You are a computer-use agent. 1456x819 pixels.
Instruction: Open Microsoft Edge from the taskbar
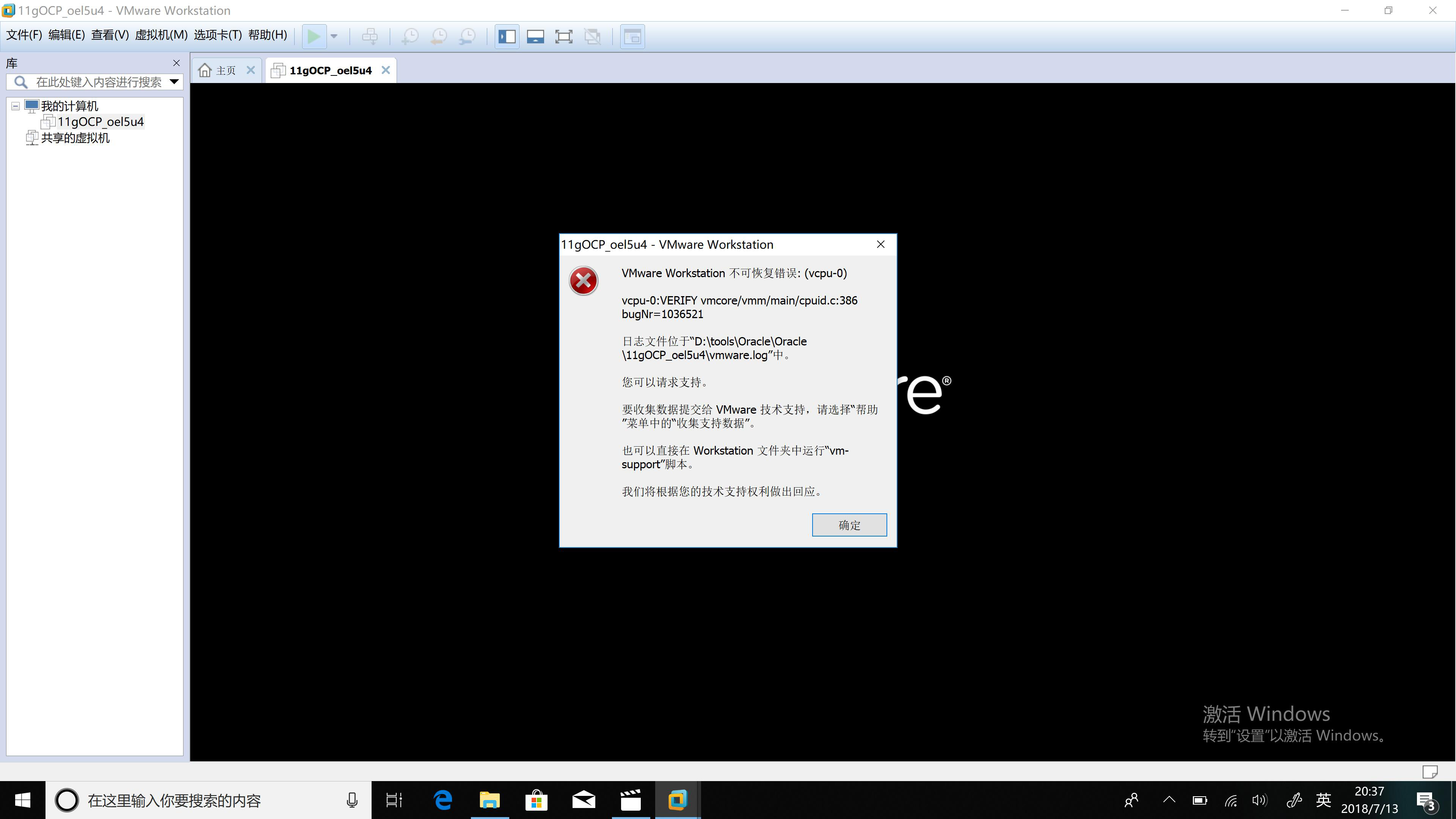tap(443, 800)
